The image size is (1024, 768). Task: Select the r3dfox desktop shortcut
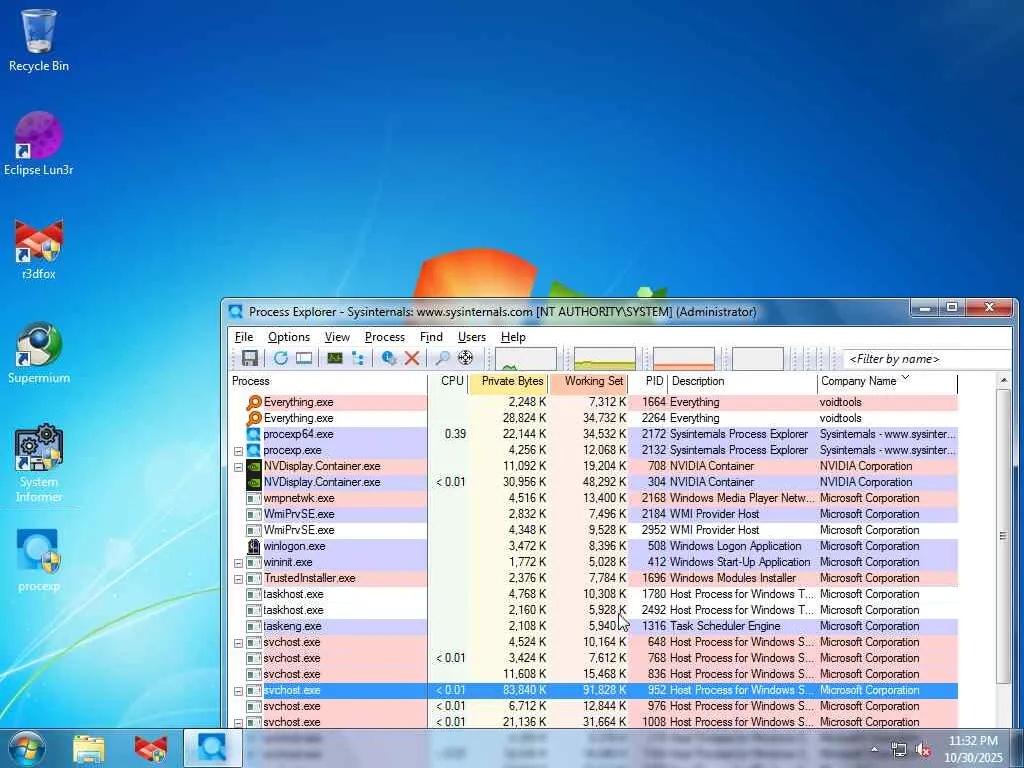pyautogui.click(x=39, y=249)
